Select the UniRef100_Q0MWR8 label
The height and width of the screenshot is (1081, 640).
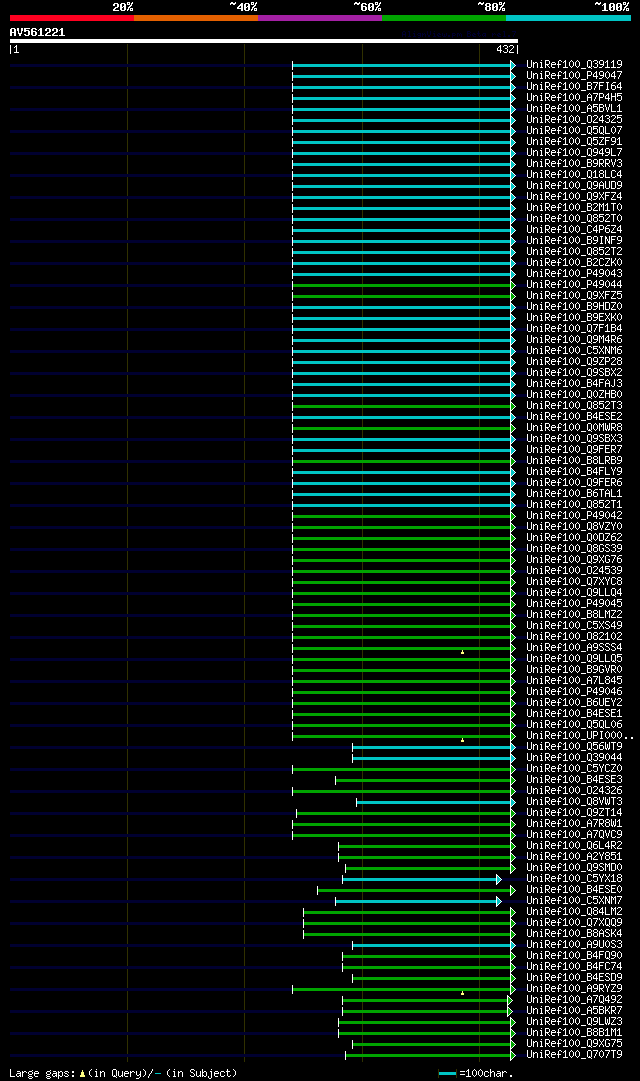(x=574, y=428)
